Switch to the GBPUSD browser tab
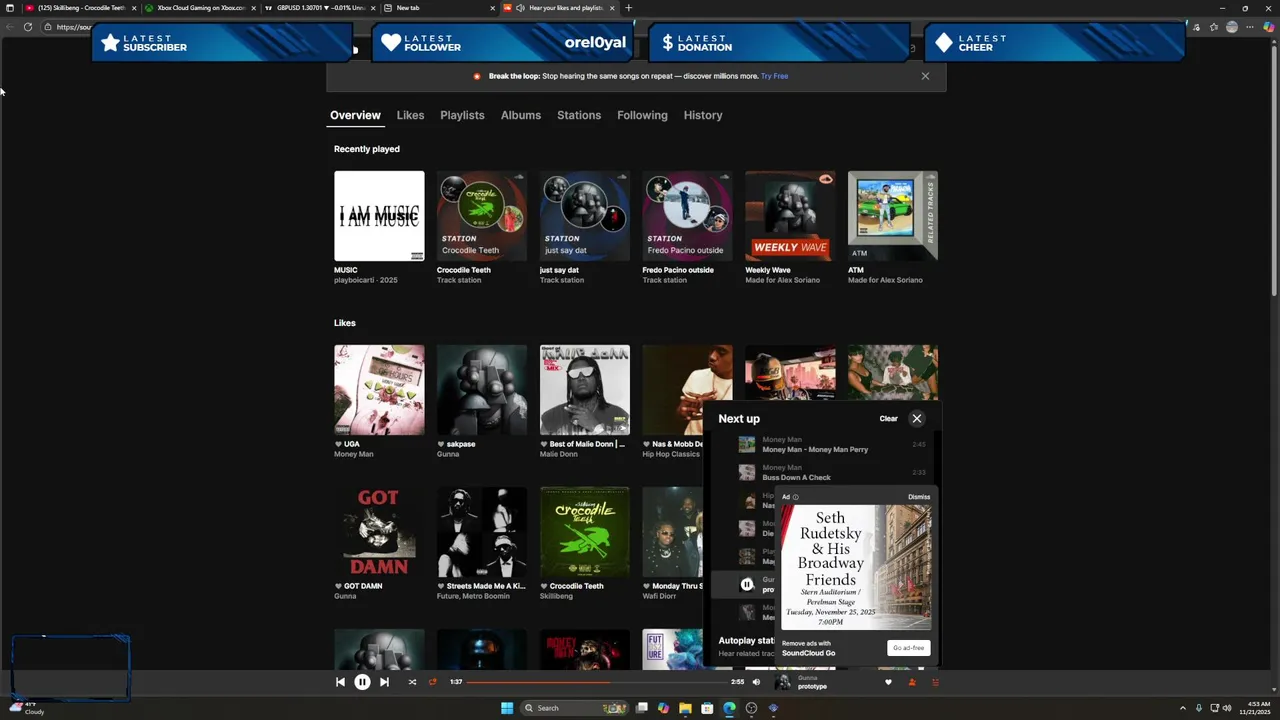The image size is (1280, 720). pos(320,8)
